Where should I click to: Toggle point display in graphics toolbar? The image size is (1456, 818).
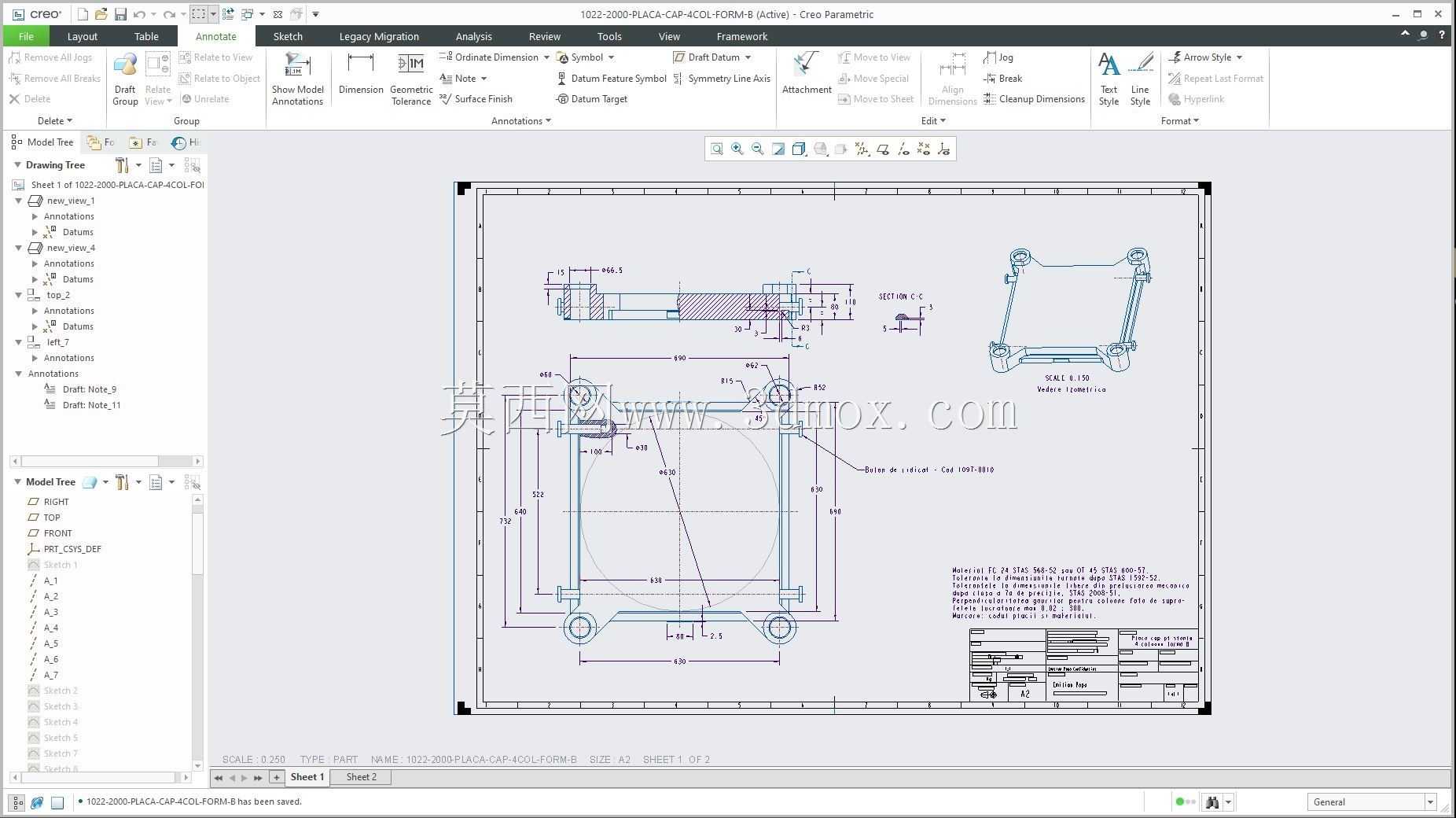pos(923,149)
